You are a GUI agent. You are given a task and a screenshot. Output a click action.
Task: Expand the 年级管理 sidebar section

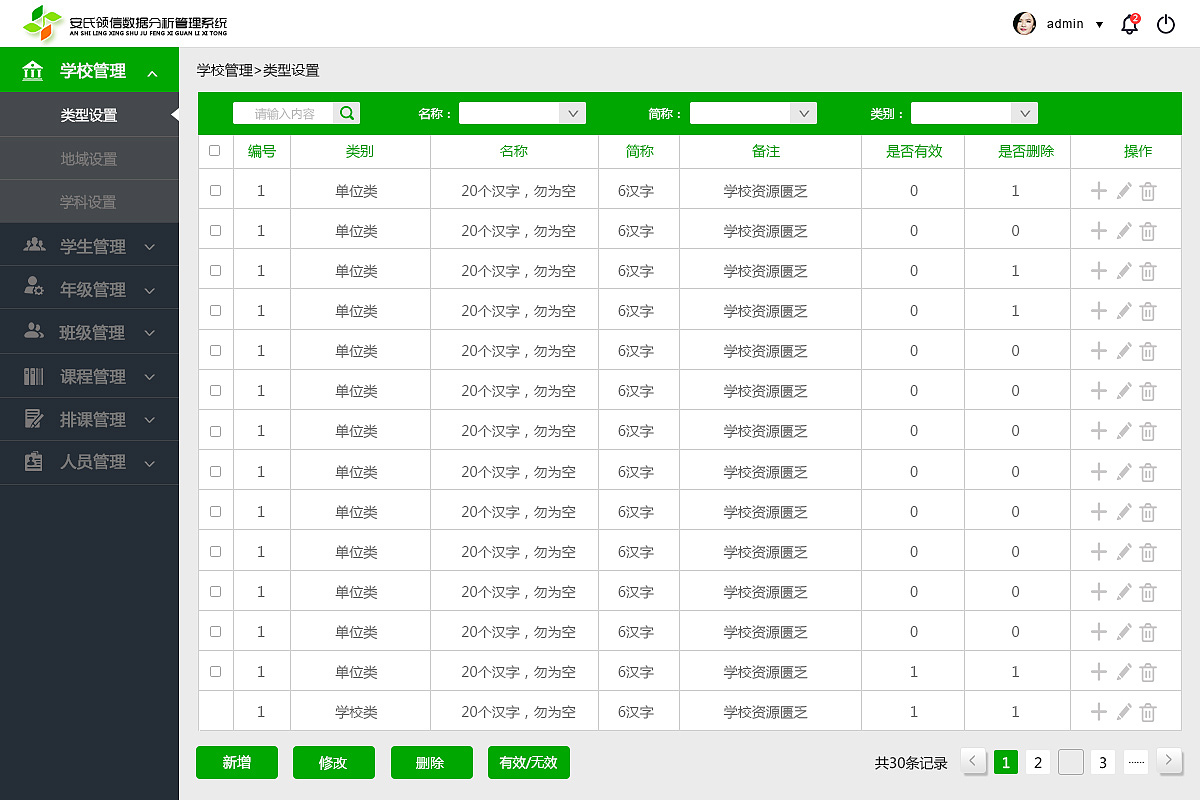pos(90,288)
